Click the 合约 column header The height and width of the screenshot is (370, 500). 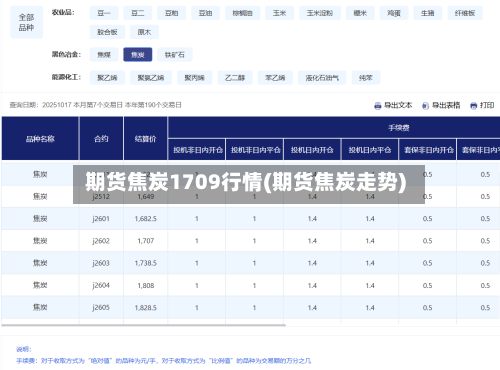101,139
